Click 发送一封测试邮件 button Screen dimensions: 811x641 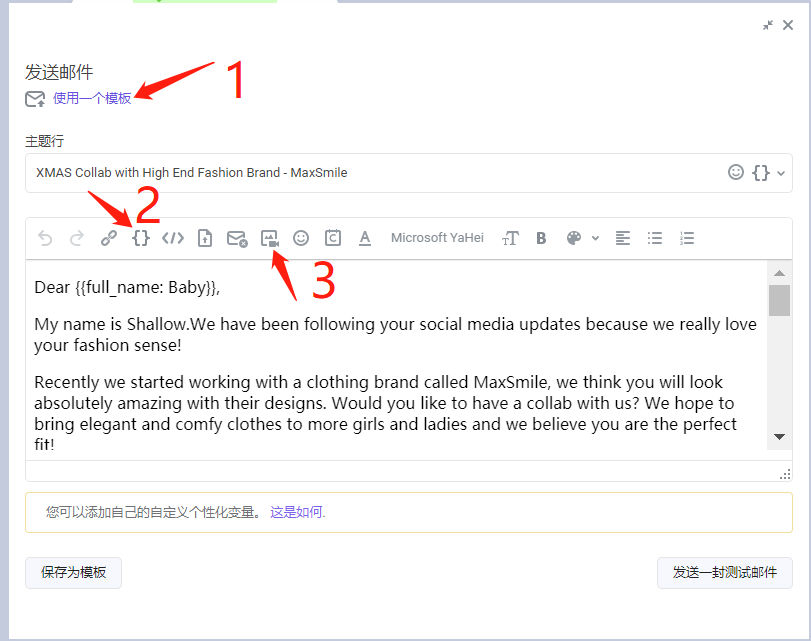click(725, 572)
